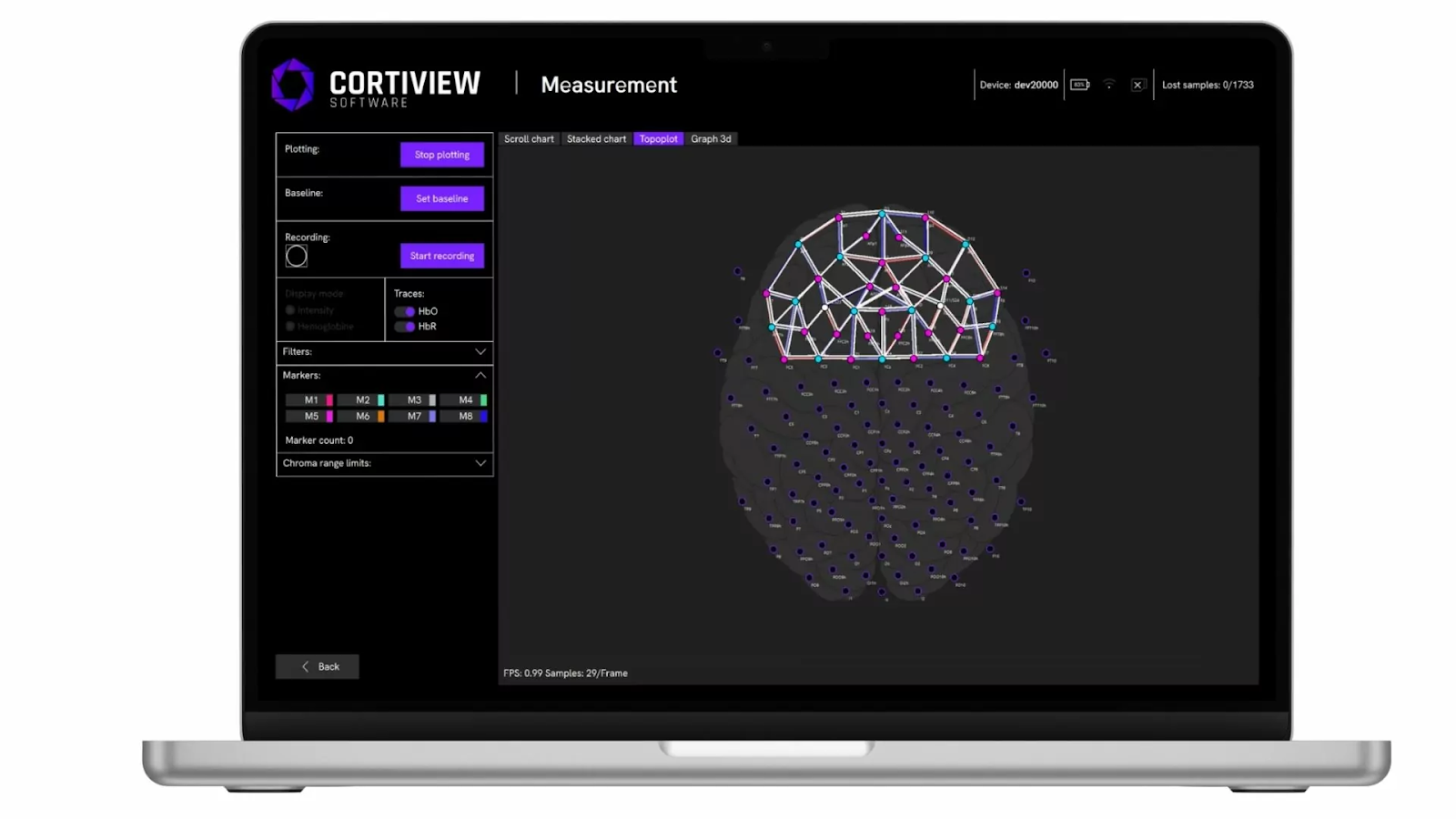Screen dimensions: 1456x819
Task: Switch to the Scroll chart tab
Action: [529, 138]
